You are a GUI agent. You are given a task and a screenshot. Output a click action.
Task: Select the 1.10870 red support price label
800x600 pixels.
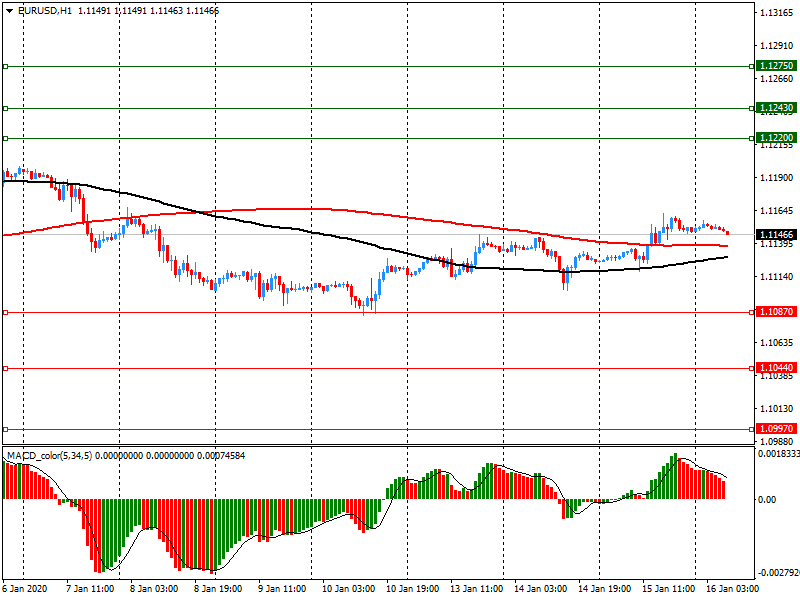coord(776,312)
